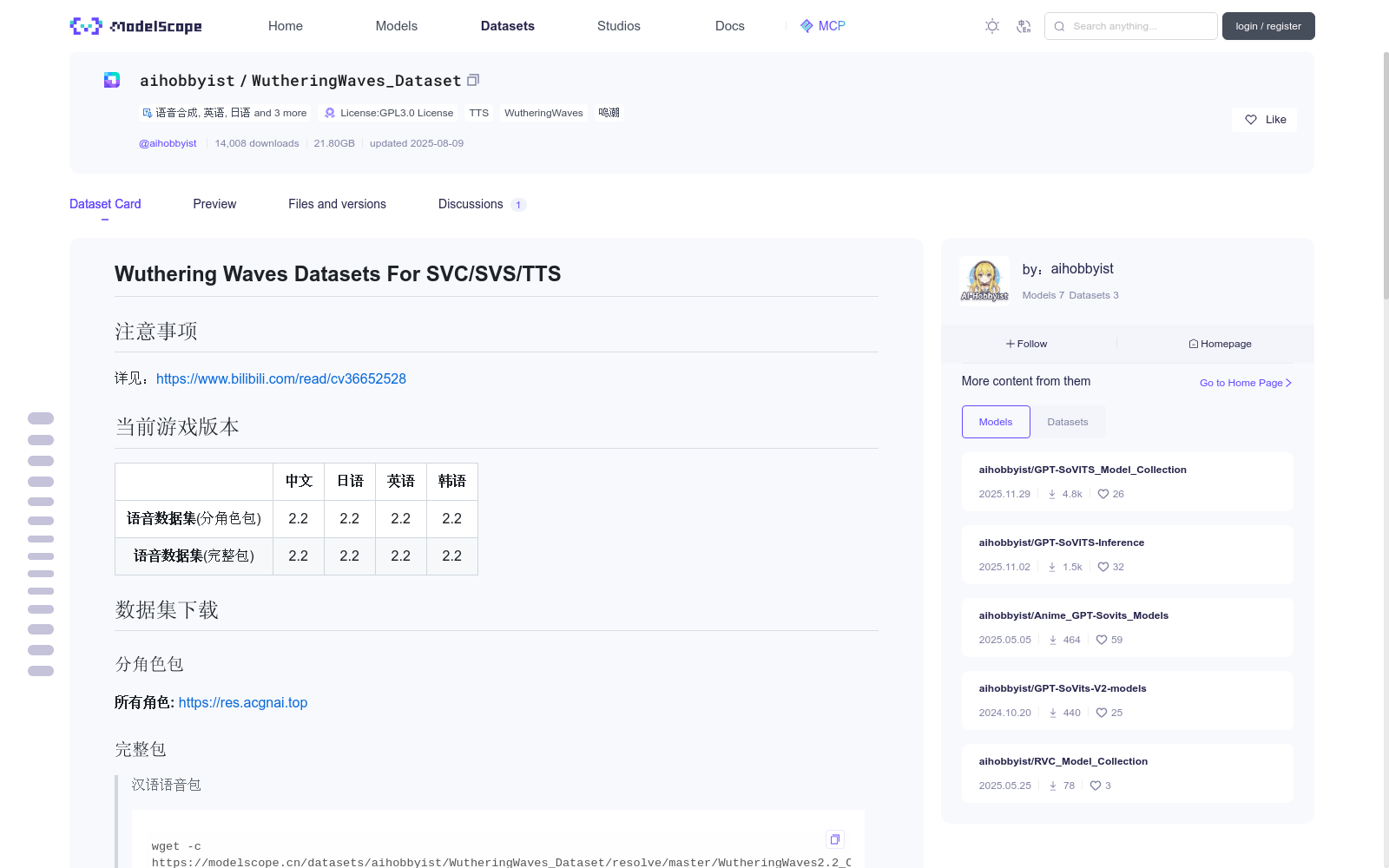Click the dataset avatar icon beside the title
Screen dimensions: 1389x868
point(112,80)
